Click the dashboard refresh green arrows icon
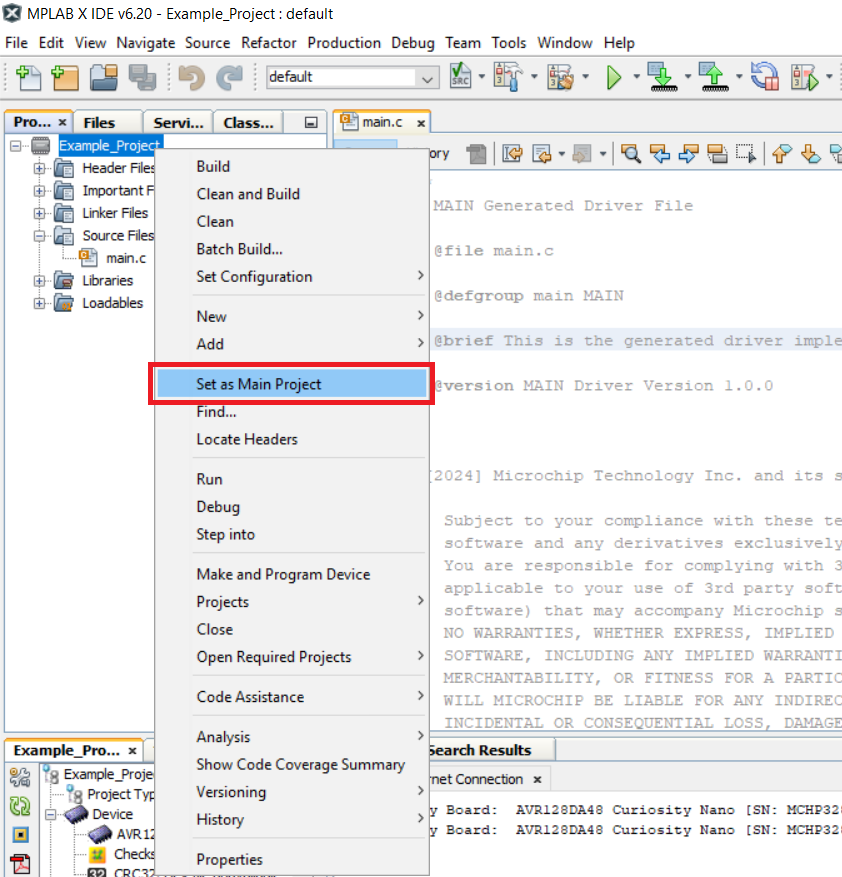This screenshot has height=877, width=842. 20,806
